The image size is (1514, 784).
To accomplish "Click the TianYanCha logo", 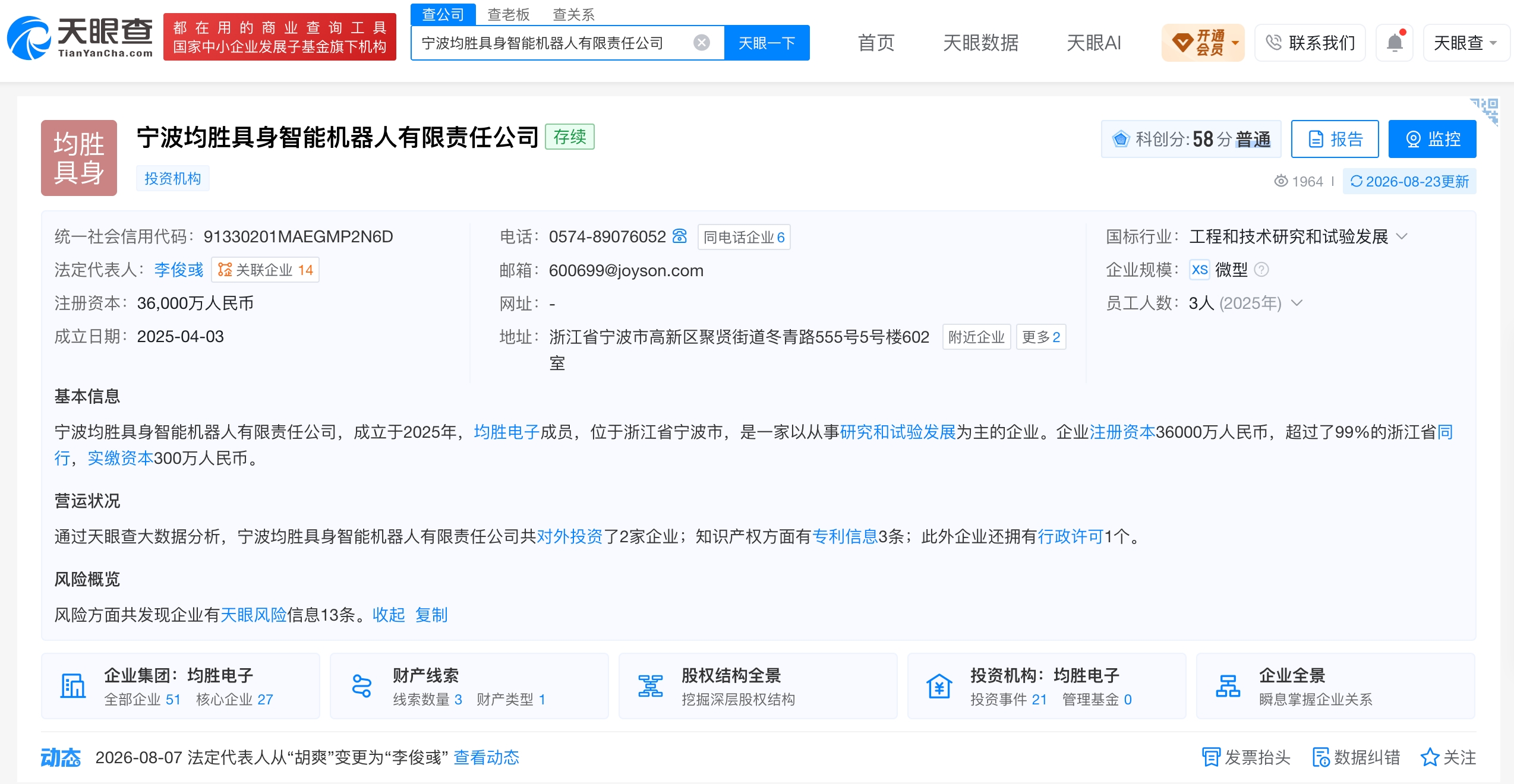I will [x=80, y=37].
